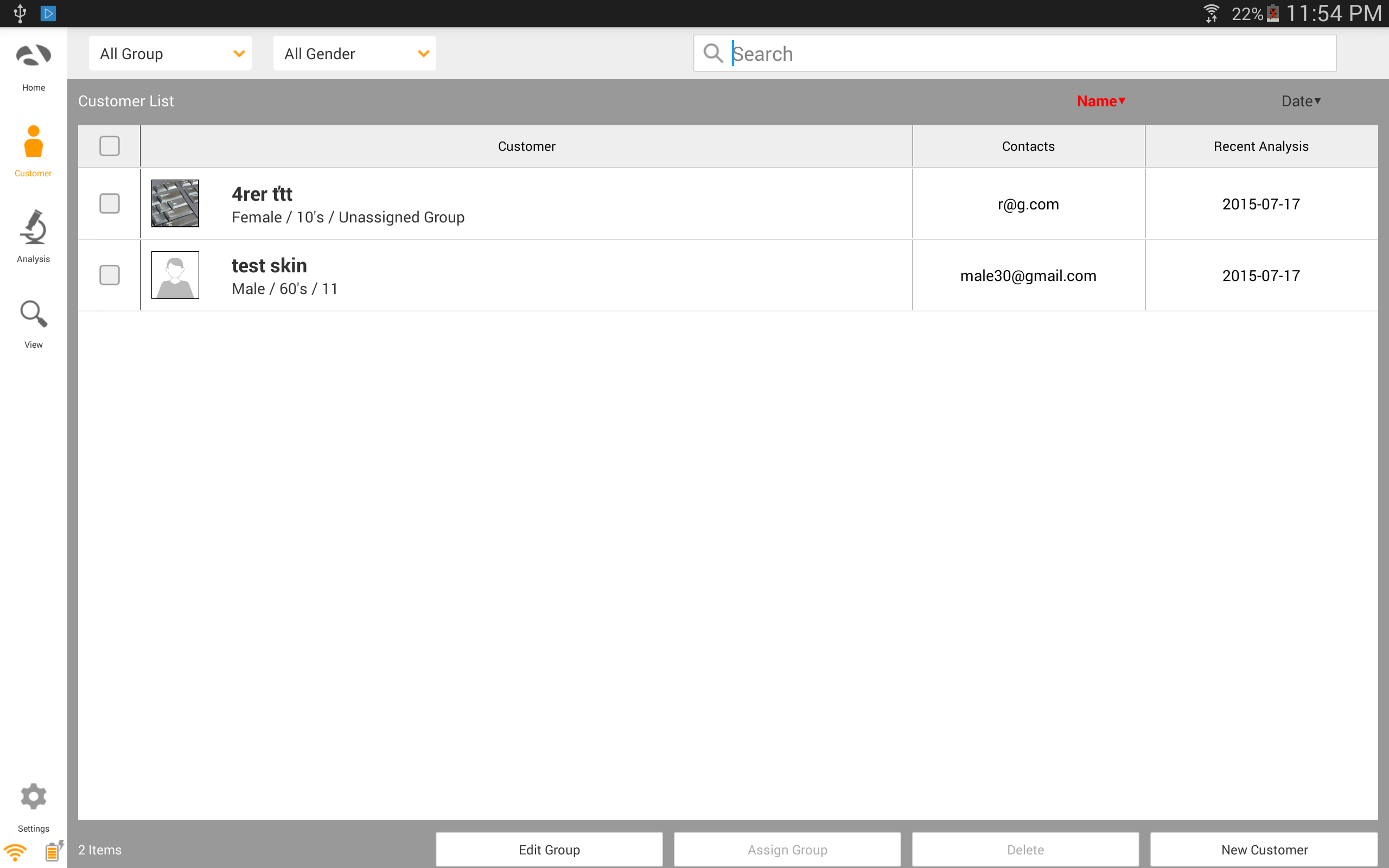Focus the Search input field
The height and width of the screenshot is (868, 1389).
pyautogui.click(x=1015, y=53)
